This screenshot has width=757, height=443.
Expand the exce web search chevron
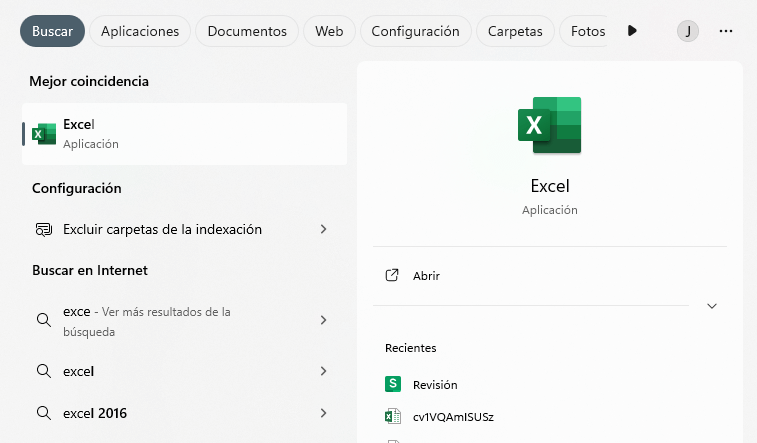(x=323, y=320)
